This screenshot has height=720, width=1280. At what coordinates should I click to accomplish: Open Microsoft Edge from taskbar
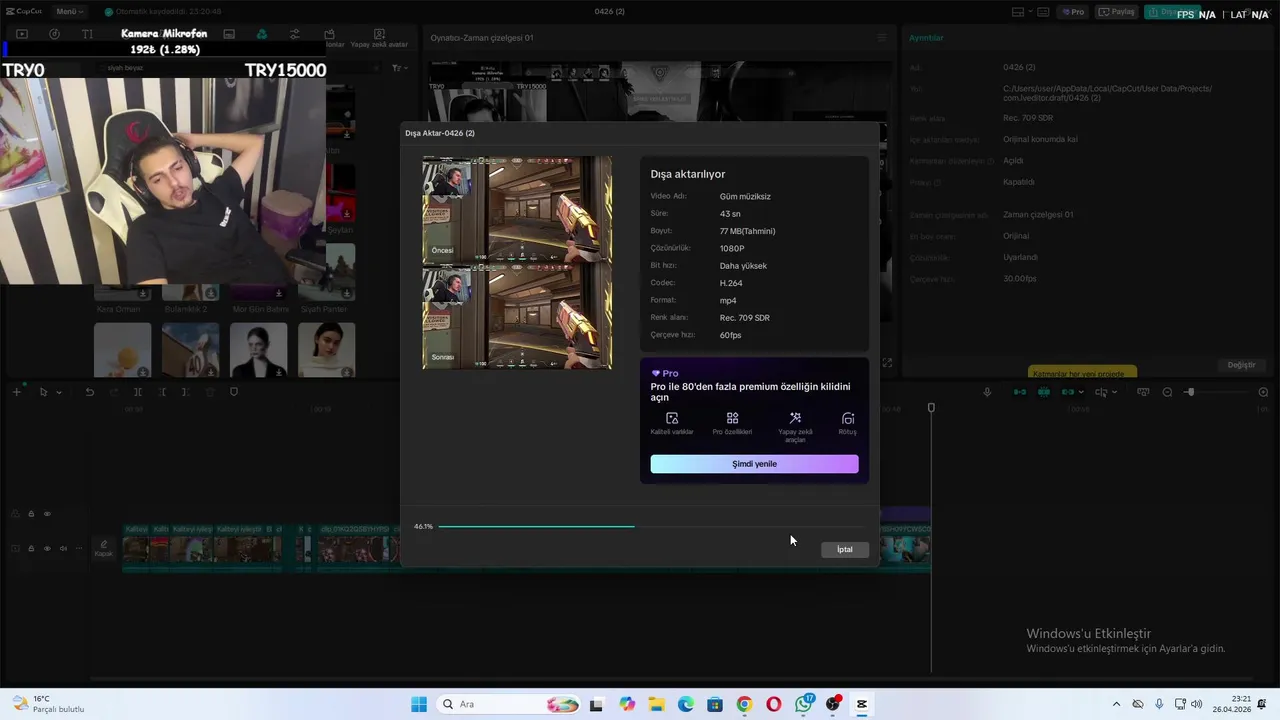pyautogui.click(x=686, y=704)
